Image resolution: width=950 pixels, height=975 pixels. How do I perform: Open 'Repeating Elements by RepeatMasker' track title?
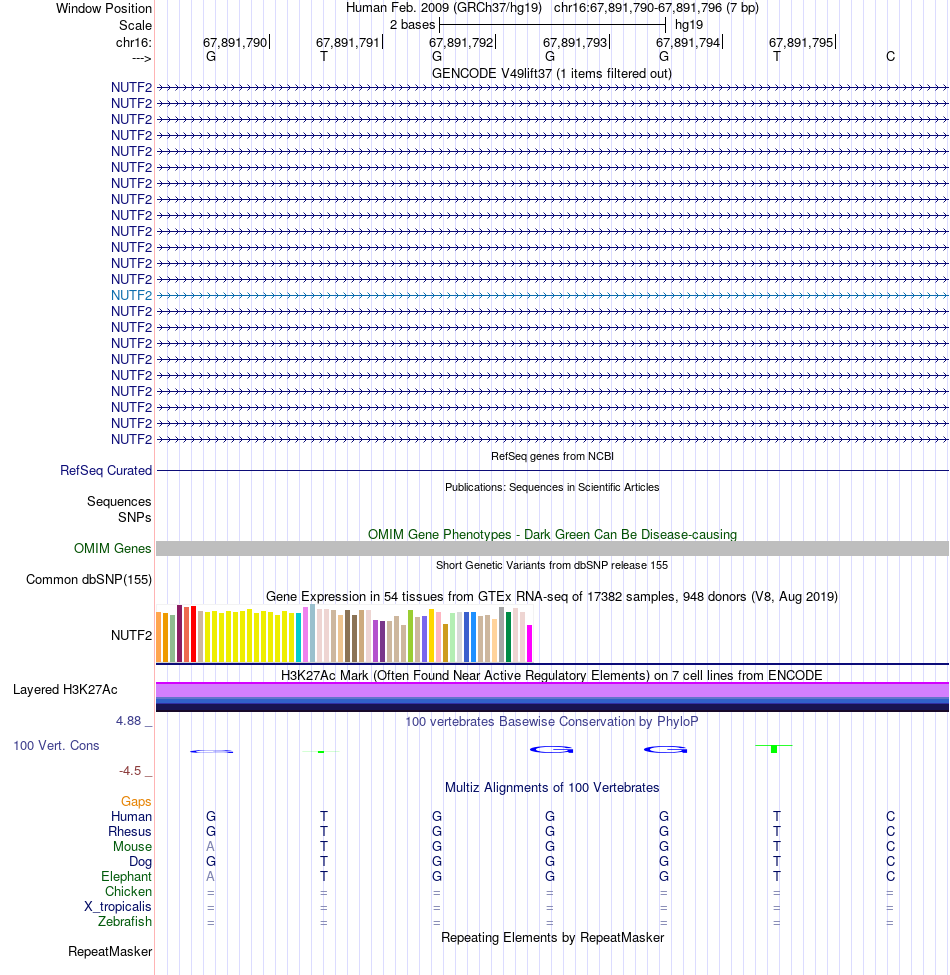pyautogui.click(x=552, y=938)
